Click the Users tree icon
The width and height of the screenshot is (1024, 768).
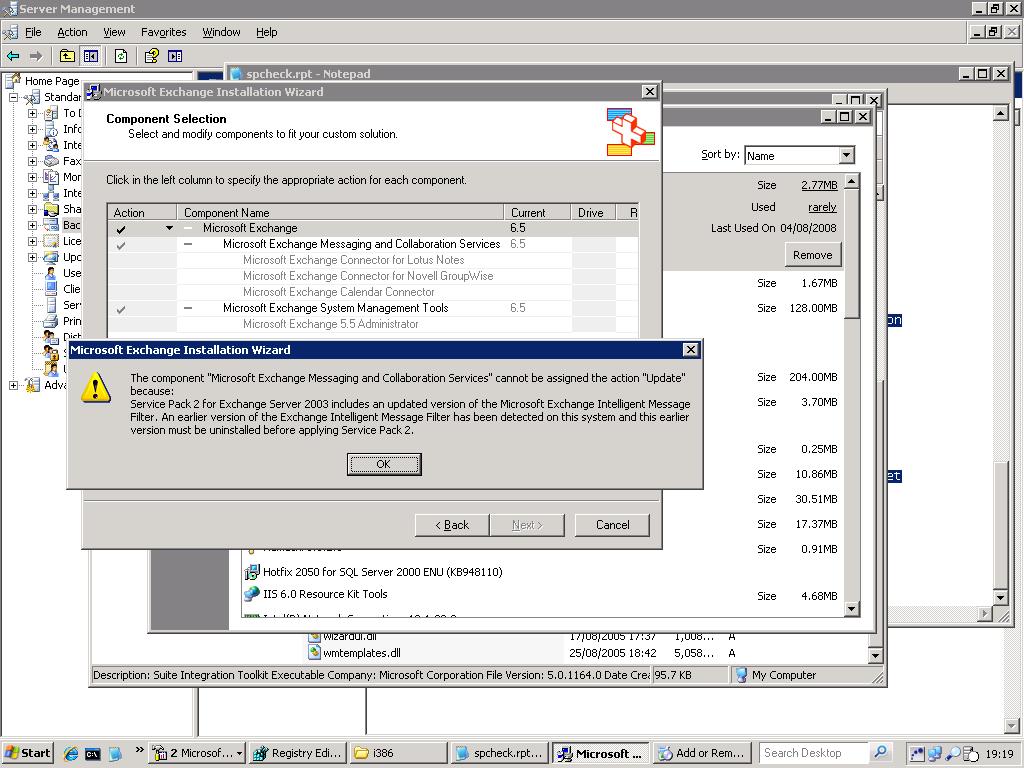(x=51, y=273)
